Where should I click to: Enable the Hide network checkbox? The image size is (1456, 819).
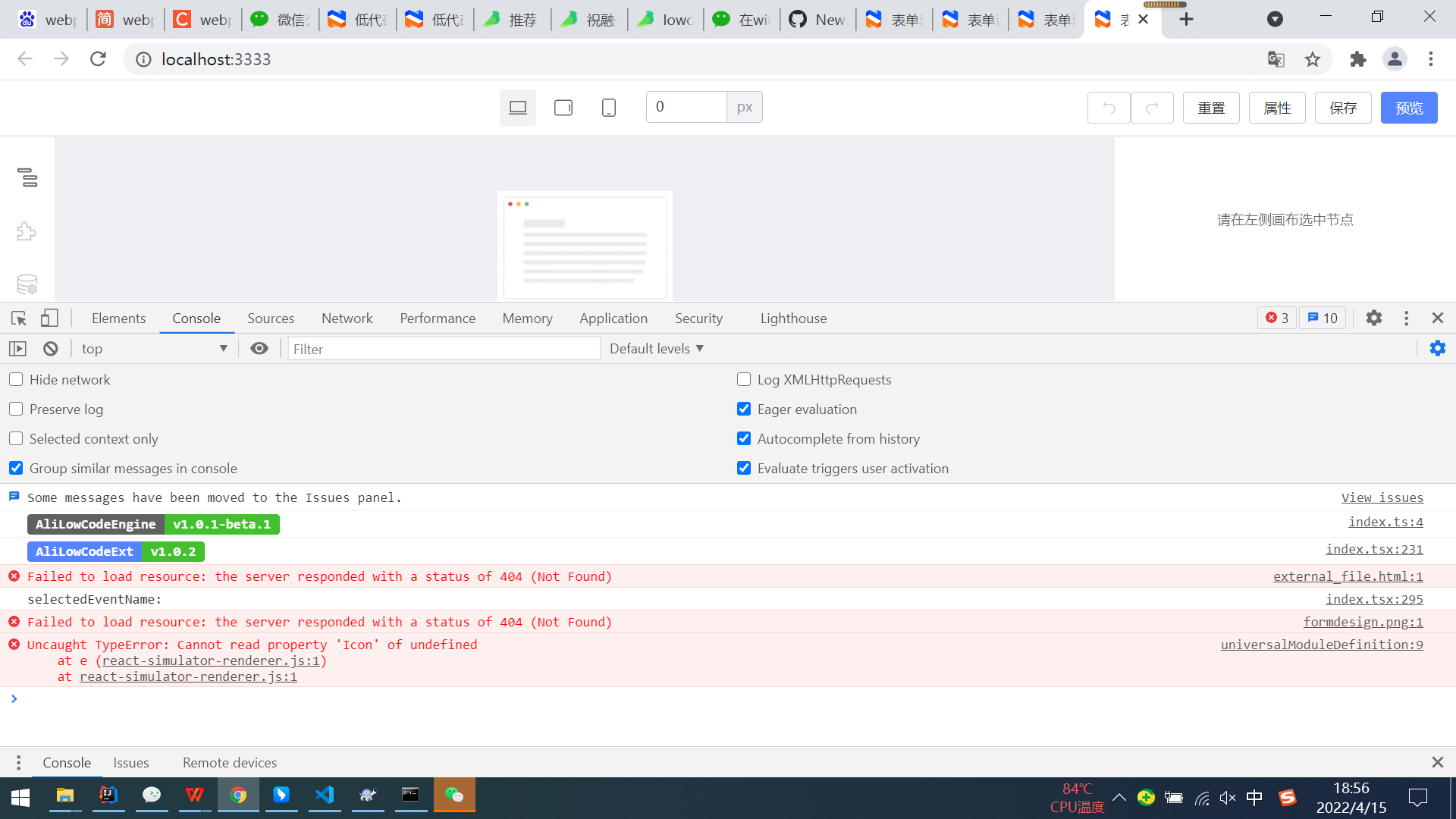pyautogui.click(x=16, y=379)
